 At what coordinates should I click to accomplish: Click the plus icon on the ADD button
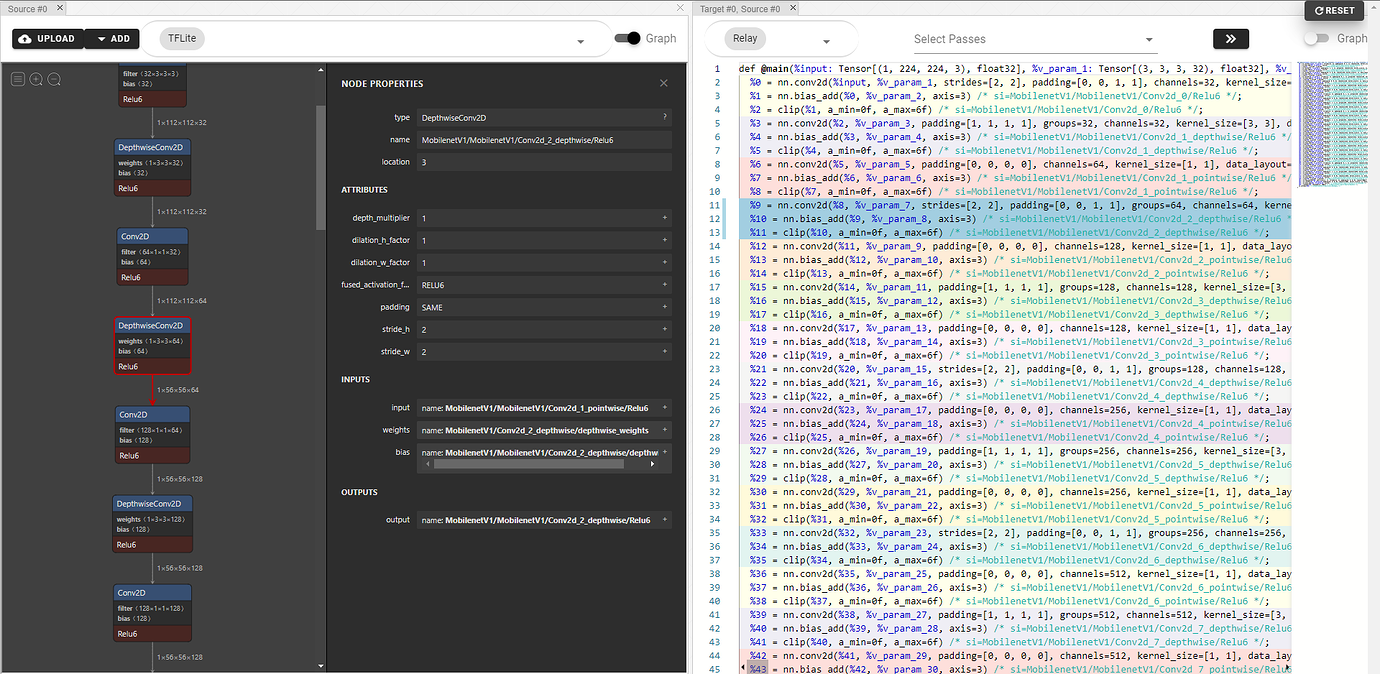coord(100,38)
